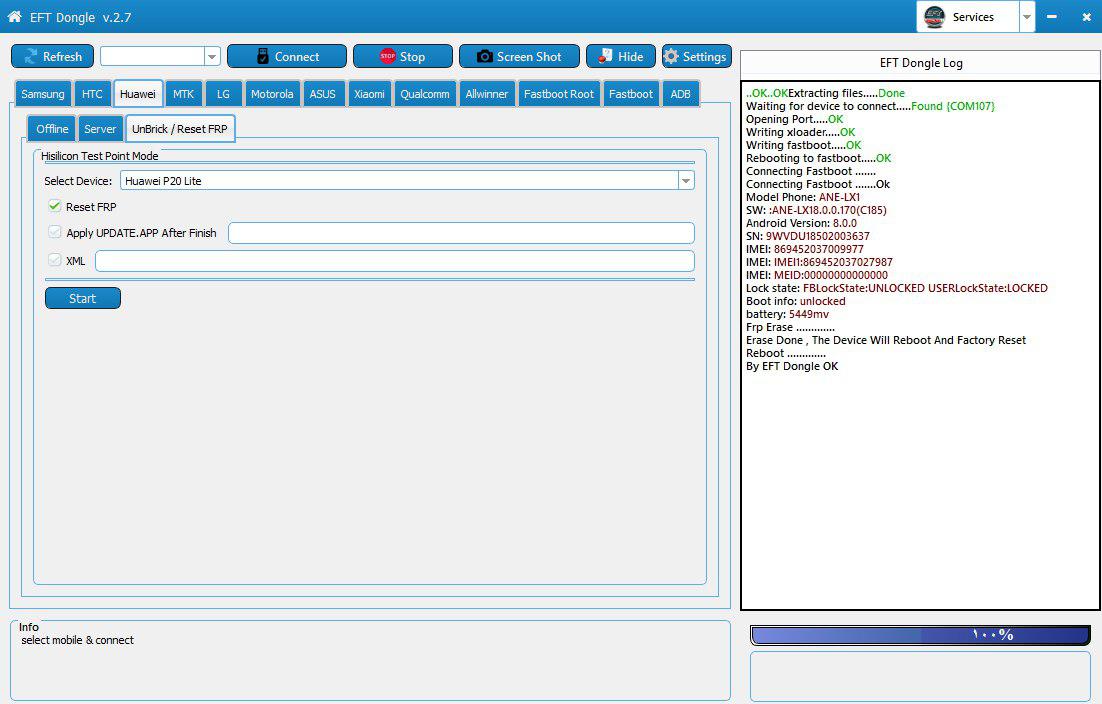
Task: Select the Offline sub-tab
Action: point(52,129)
